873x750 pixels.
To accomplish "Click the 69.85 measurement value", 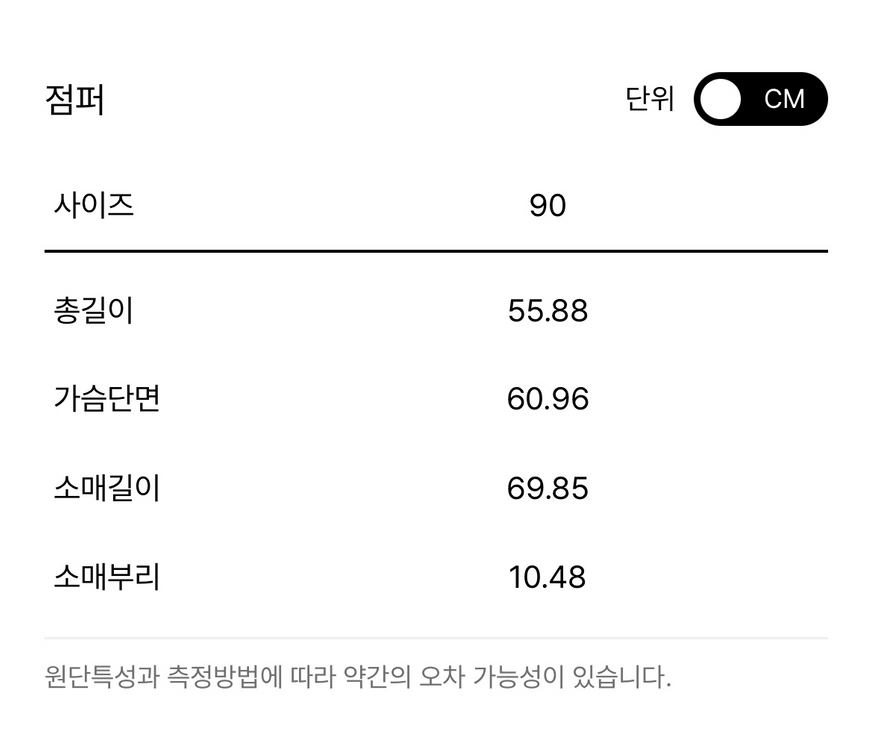I will [549, 488].
